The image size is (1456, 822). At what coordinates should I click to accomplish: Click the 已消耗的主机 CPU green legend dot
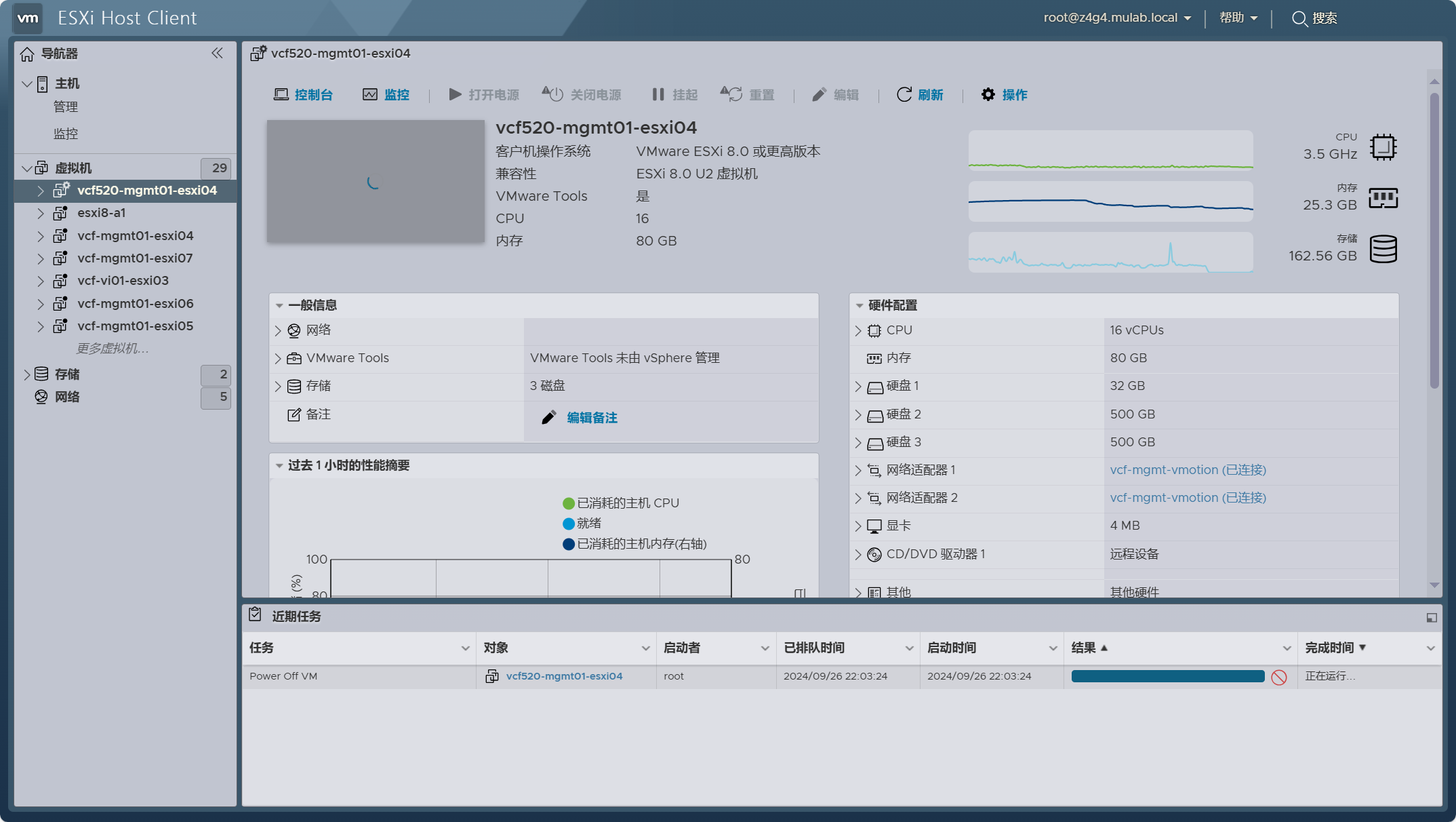click(569, 503)
